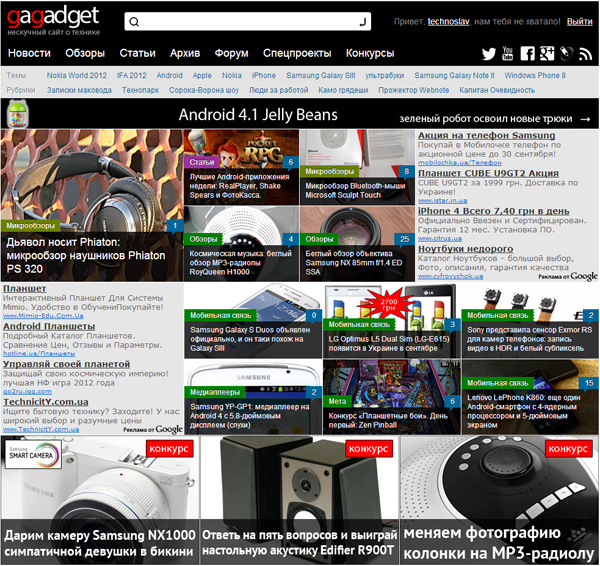Open the Сорока-Ворона шоу rubric
This screenshot has height=566, width=600.
coord(204,90)
